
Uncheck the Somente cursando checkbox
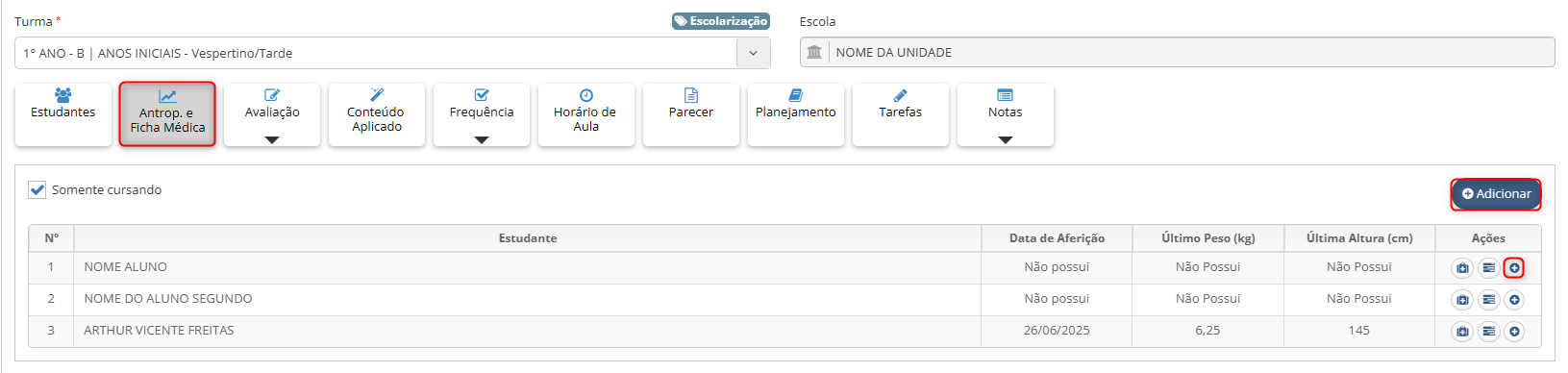(x=37, y=189)
